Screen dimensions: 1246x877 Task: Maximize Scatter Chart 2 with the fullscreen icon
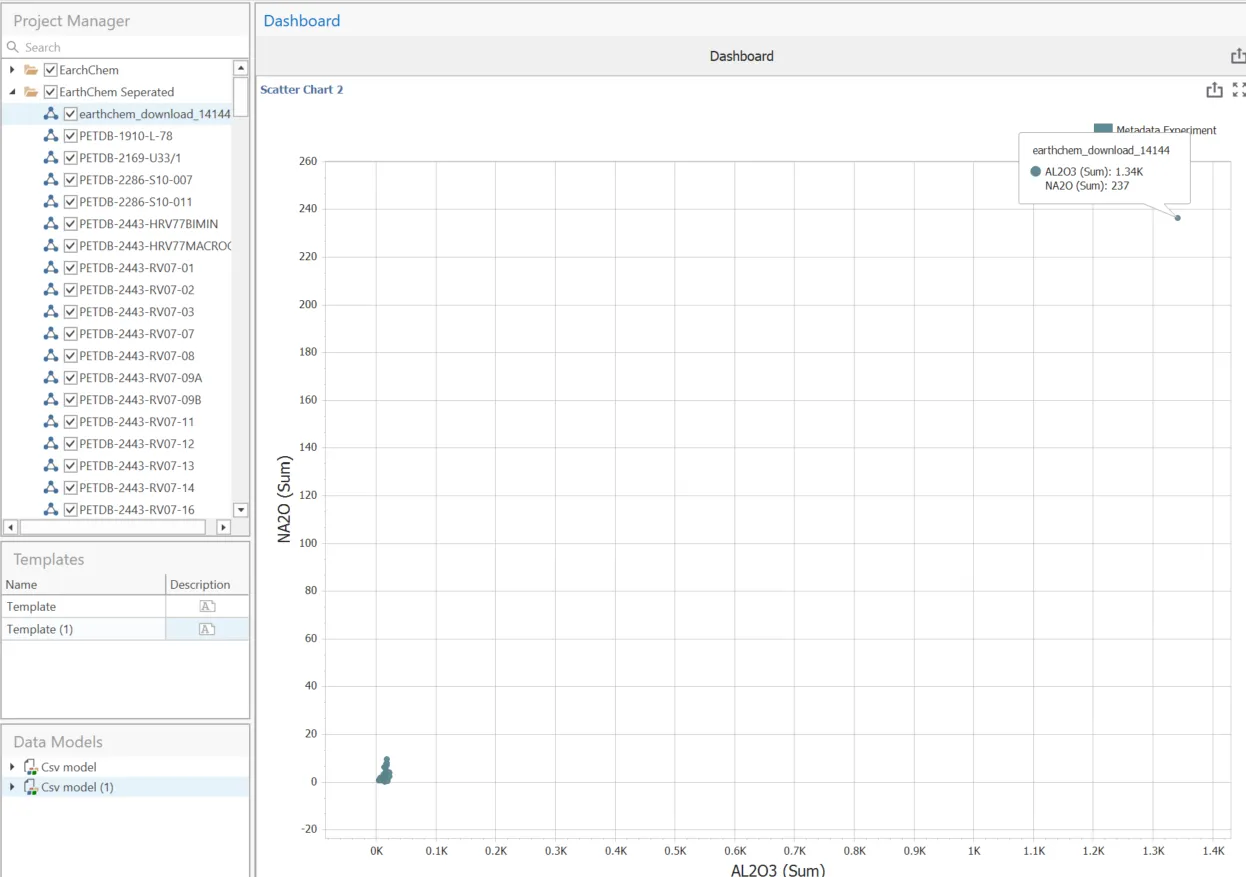coord(1239,90)
